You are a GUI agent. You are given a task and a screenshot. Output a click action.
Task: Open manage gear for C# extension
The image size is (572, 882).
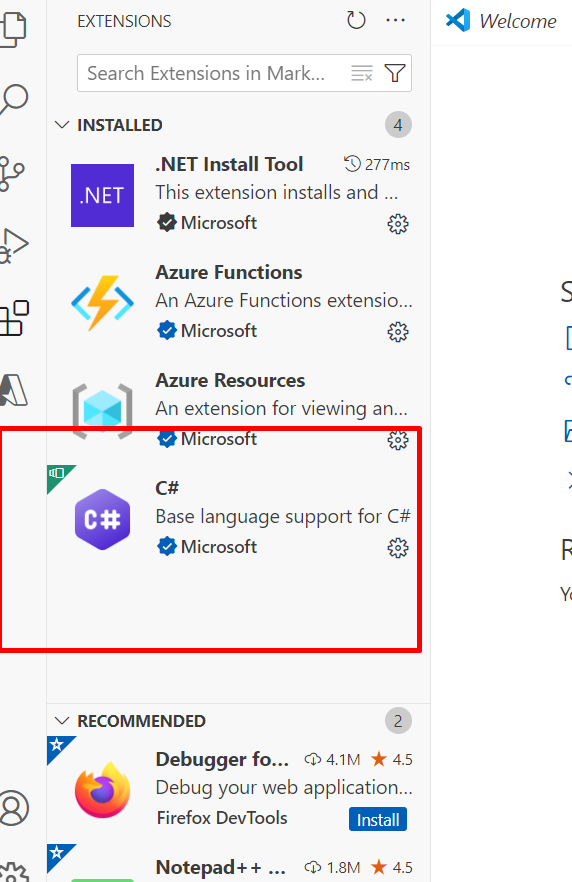[x=398, y=548]
